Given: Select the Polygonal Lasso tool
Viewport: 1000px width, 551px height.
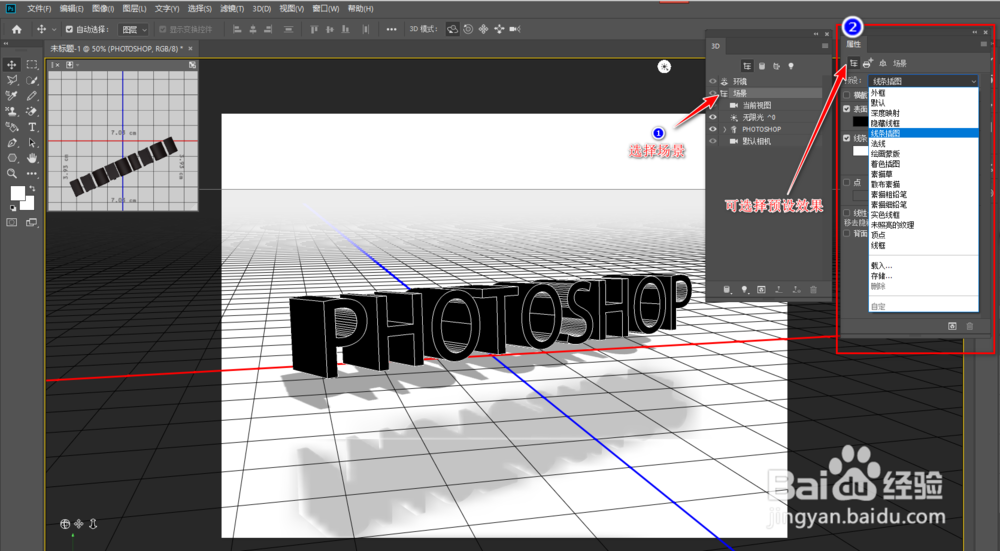Looking at the screenshot, I should click(11, 80).
